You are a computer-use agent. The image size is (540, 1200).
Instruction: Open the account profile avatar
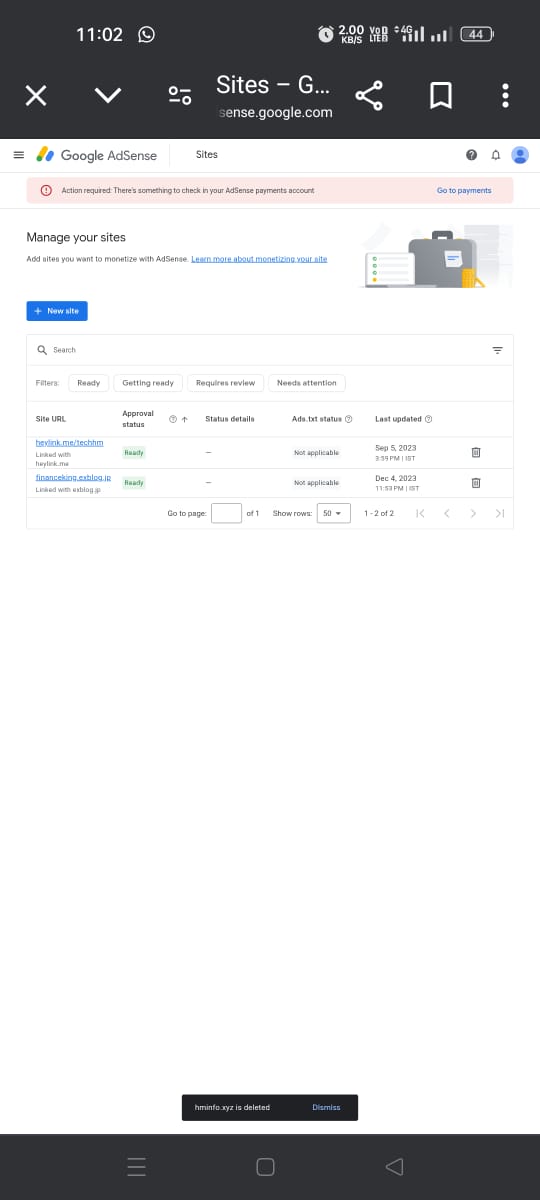(x=520, y=155)
